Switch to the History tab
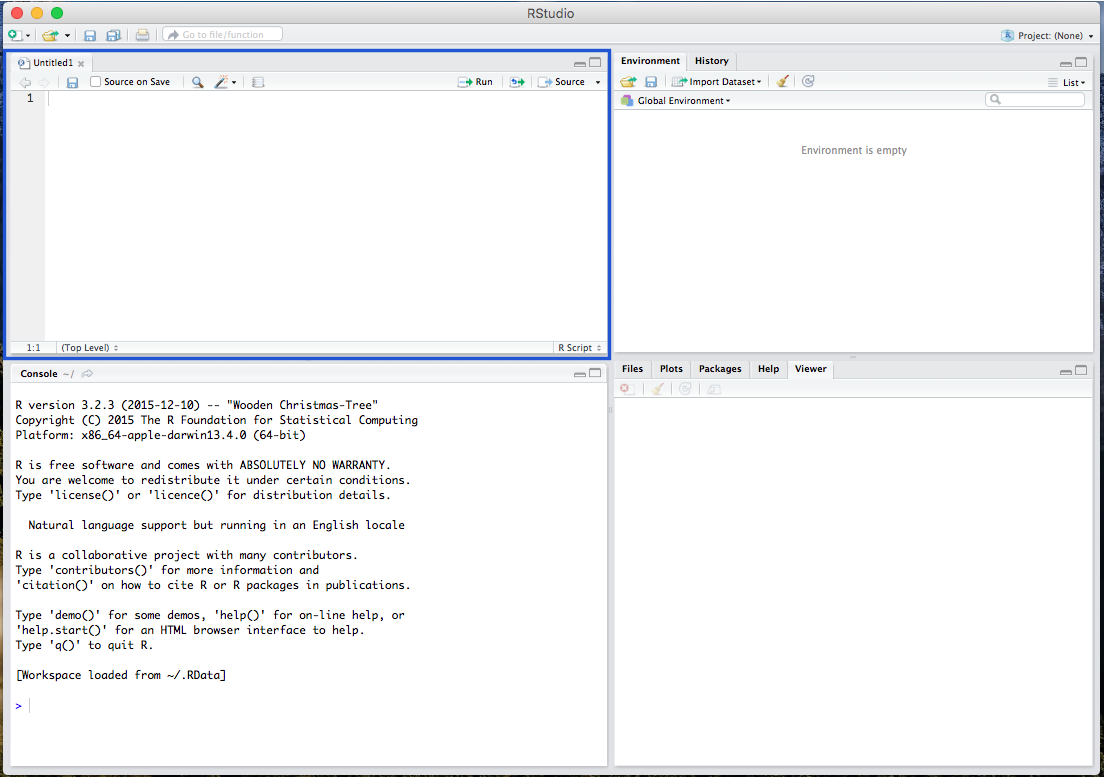This screenshot has width=1104, height=777. 711,60
